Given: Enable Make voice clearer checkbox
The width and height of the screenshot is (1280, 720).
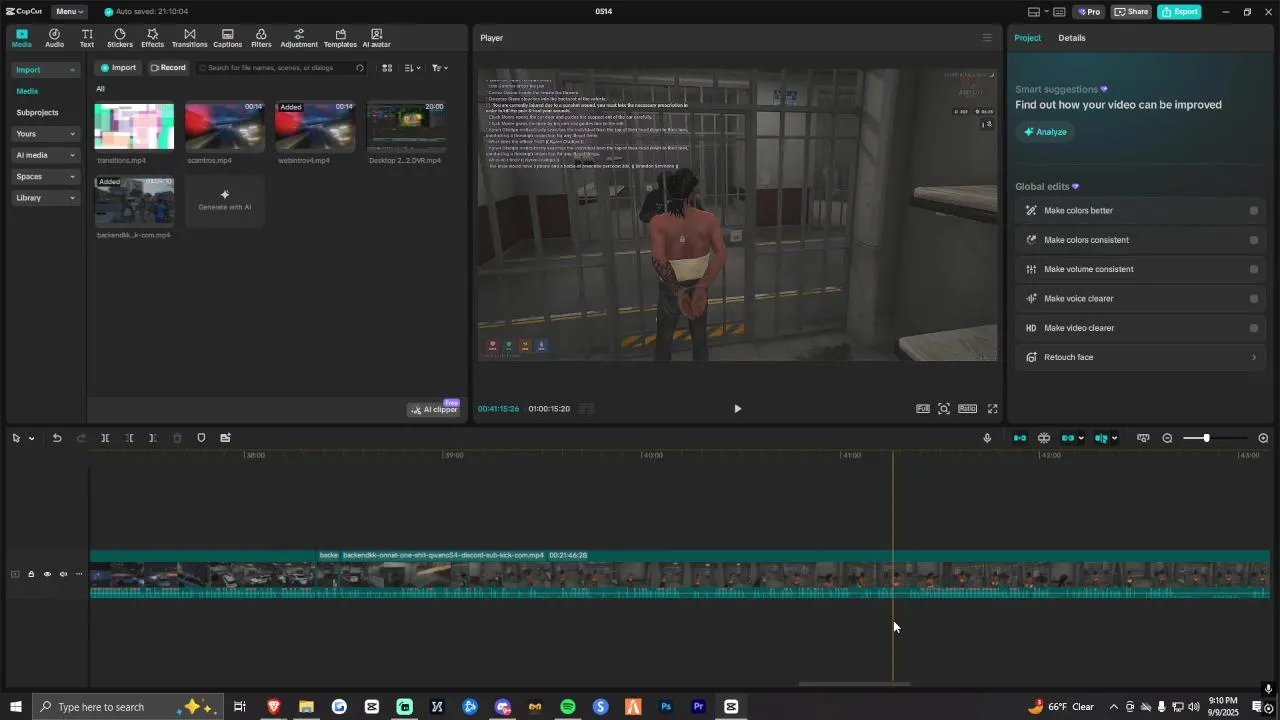Looking at the screenshot, I should coord(1253,299).
